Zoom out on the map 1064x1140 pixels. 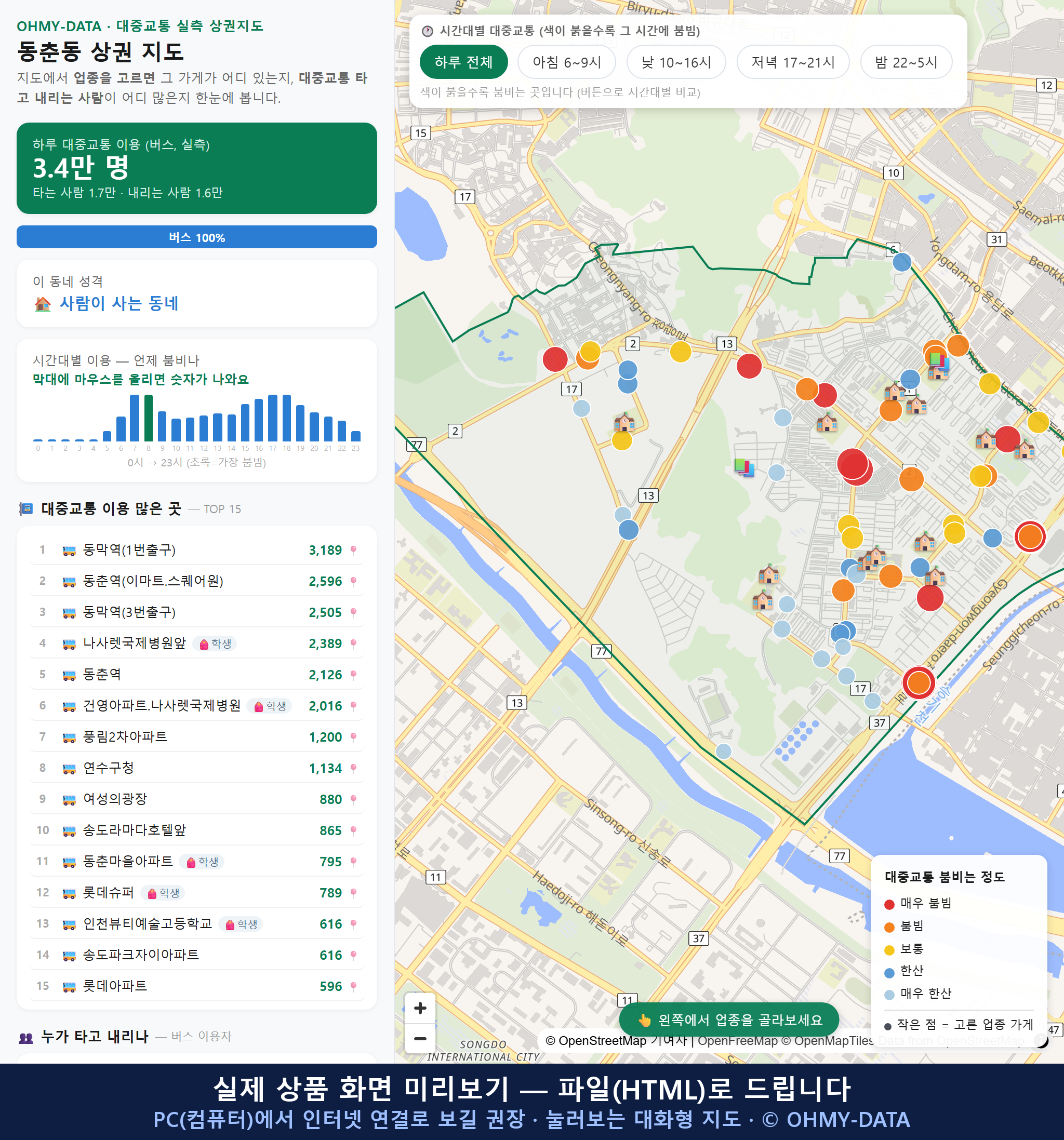click(x=420, y=1039)
